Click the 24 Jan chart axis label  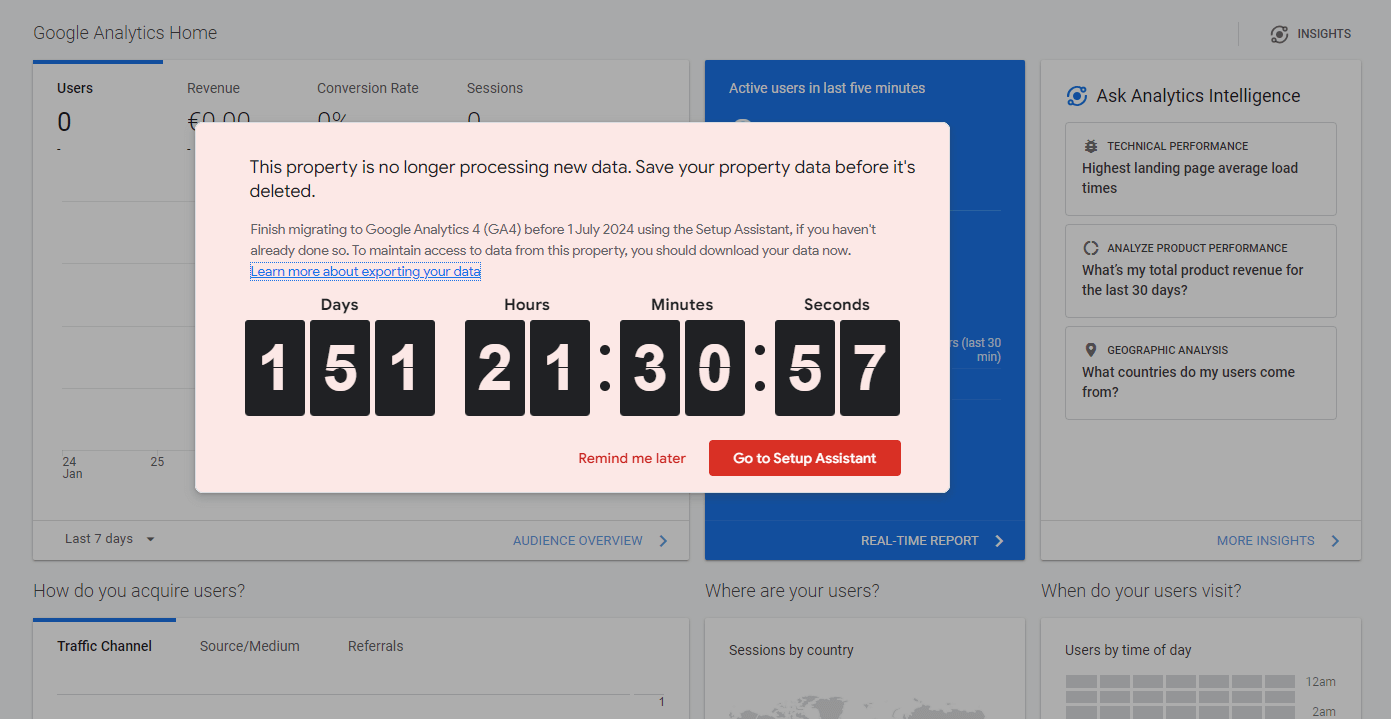coord(72,468)
